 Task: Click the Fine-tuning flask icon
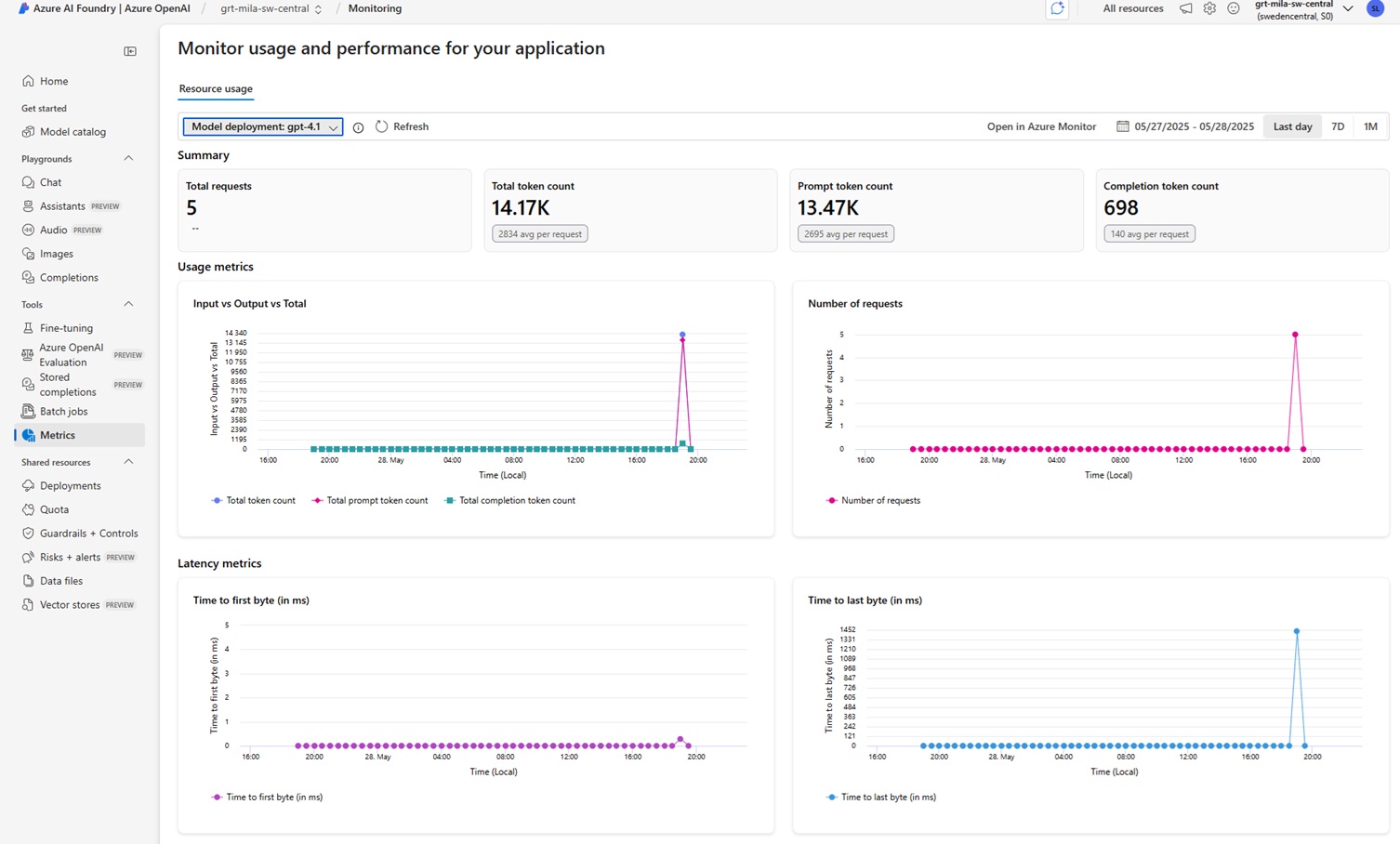tap(28, 328)
